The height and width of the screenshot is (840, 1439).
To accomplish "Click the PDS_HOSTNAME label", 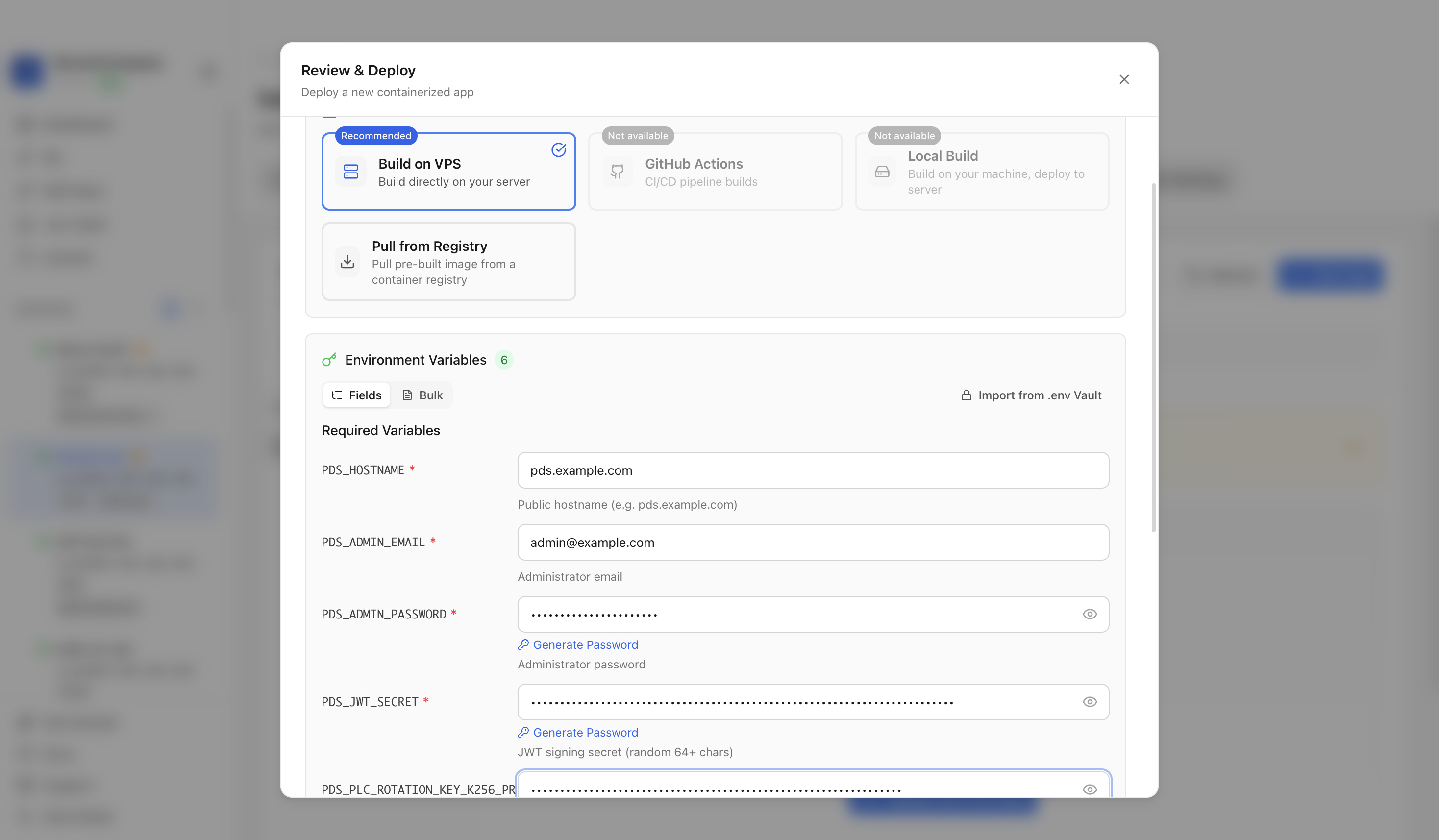I will tap(363, 470).
